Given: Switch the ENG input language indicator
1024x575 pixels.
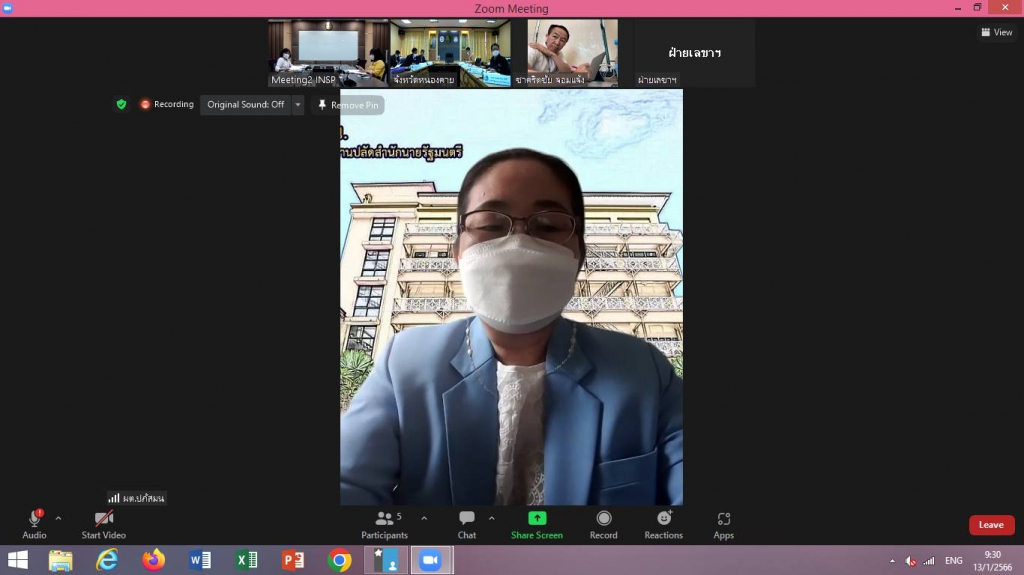Looking at the screenshot, I should pyautogui.click(x=953, y=561).
